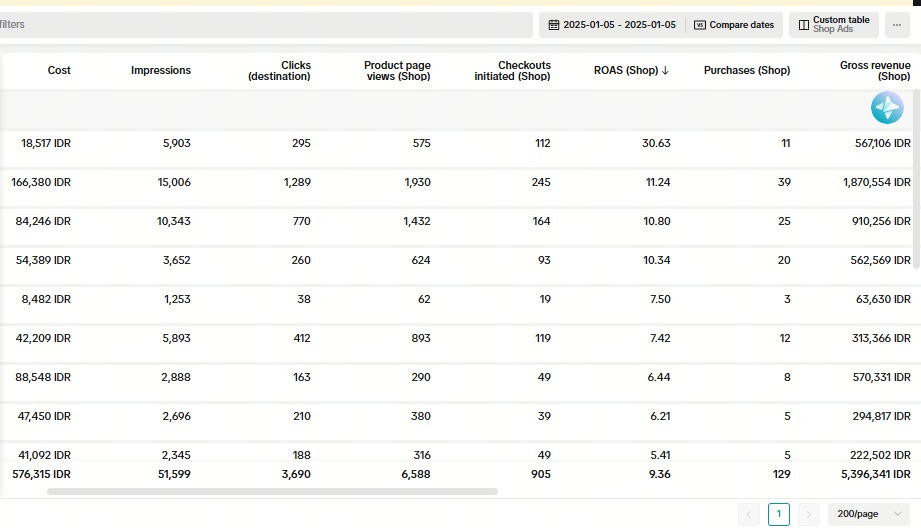Expand the 200/page rows dropdown
This screenshot has height=528, width=921.
click(x=868, y=514)
